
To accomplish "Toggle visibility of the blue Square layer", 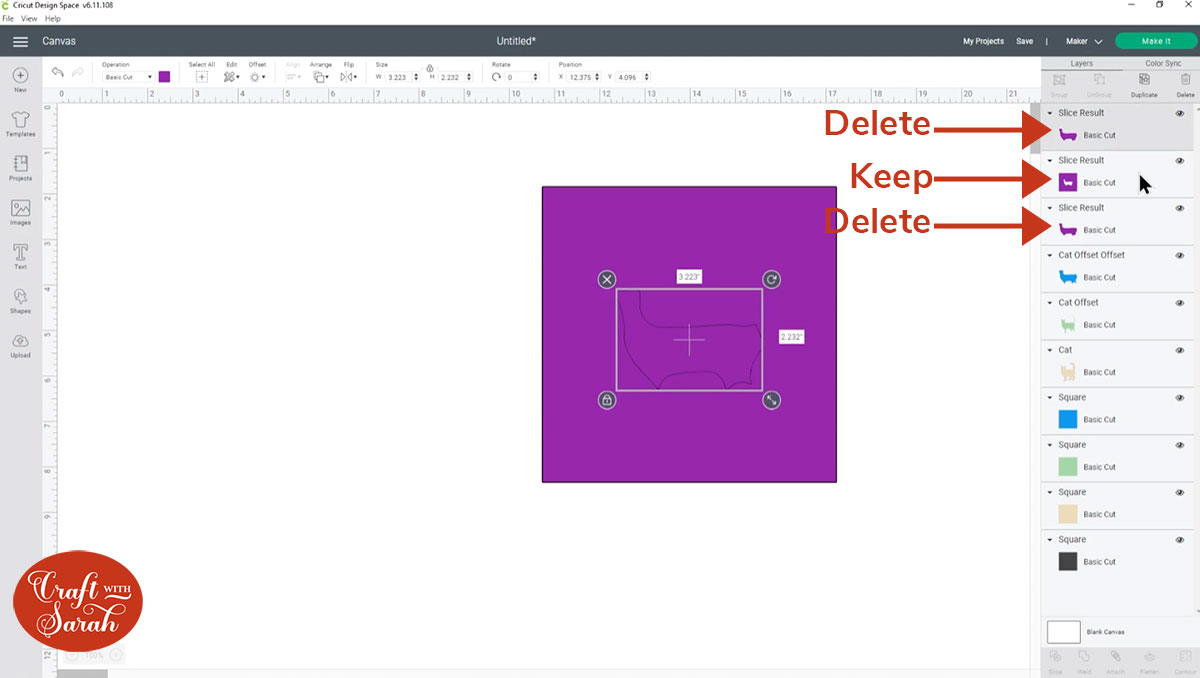I will [1180, 397].
